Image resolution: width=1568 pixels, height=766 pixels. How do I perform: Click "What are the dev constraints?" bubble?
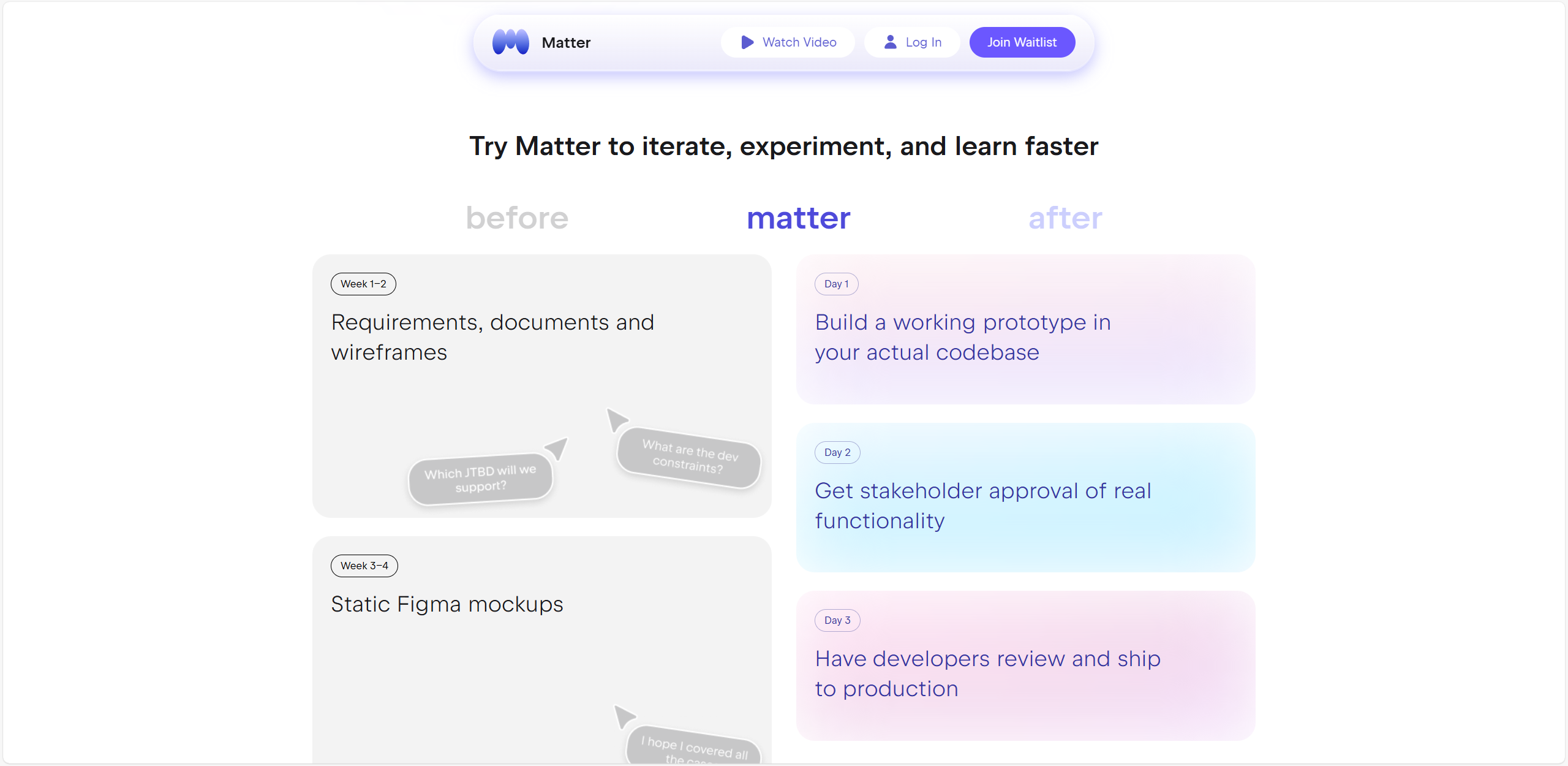(689, 457)
